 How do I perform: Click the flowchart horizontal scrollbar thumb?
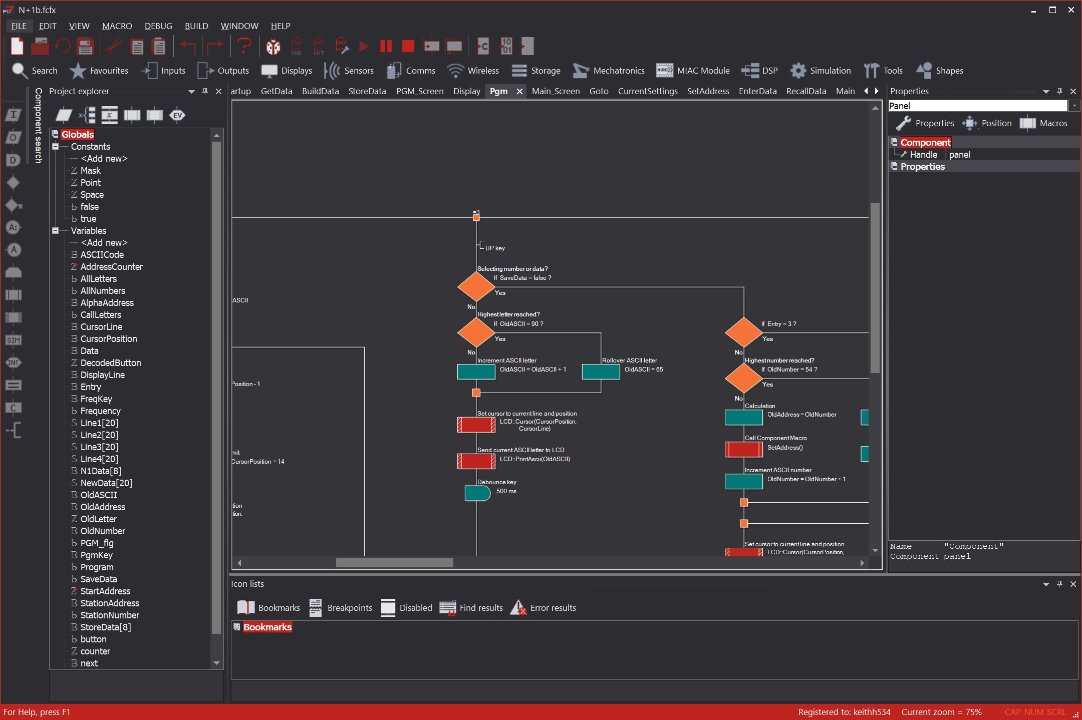[x=394, y=563]
